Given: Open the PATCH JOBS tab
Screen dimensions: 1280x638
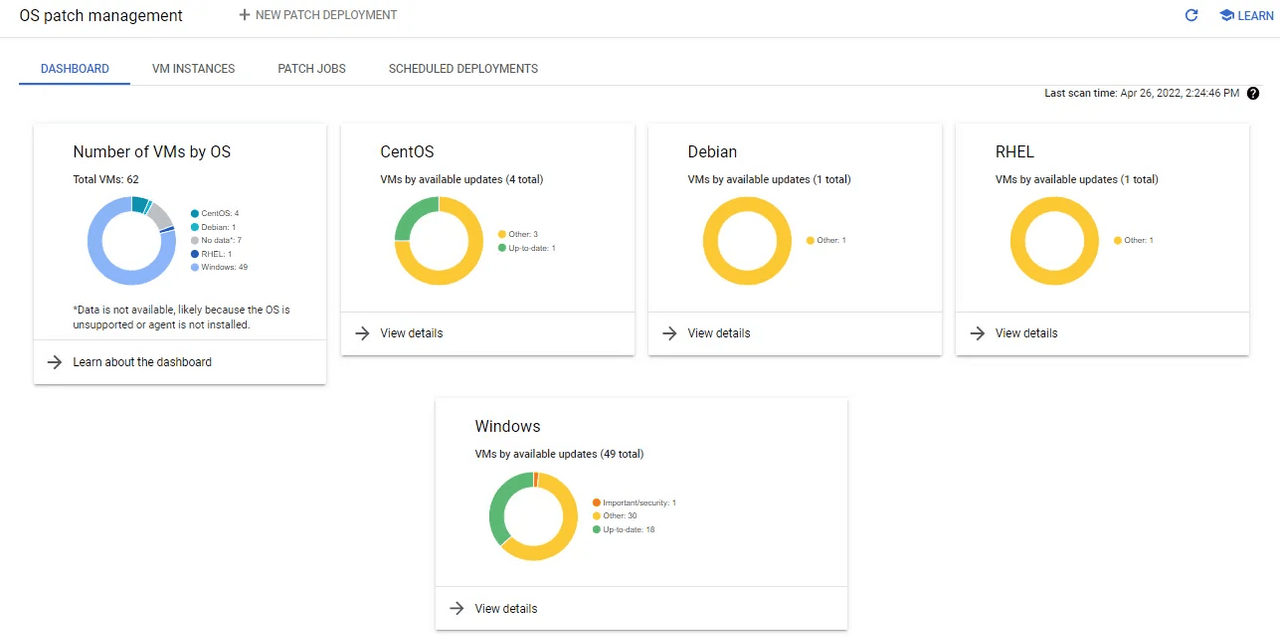Looking at the screenshot, I should pos(311,68).
